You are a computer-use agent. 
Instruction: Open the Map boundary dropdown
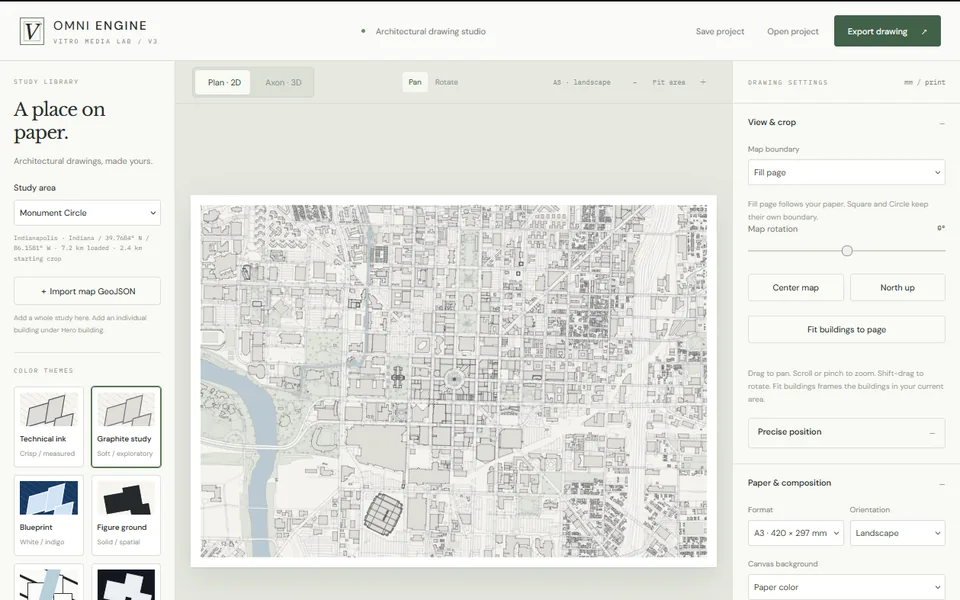846,173
